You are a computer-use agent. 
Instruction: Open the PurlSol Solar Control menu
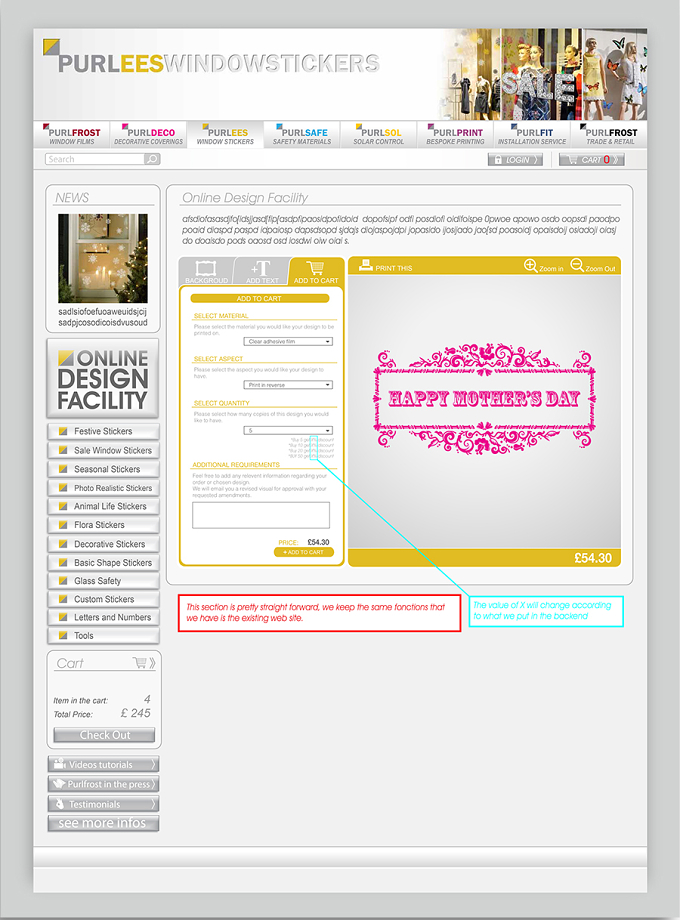click(378, 135)
